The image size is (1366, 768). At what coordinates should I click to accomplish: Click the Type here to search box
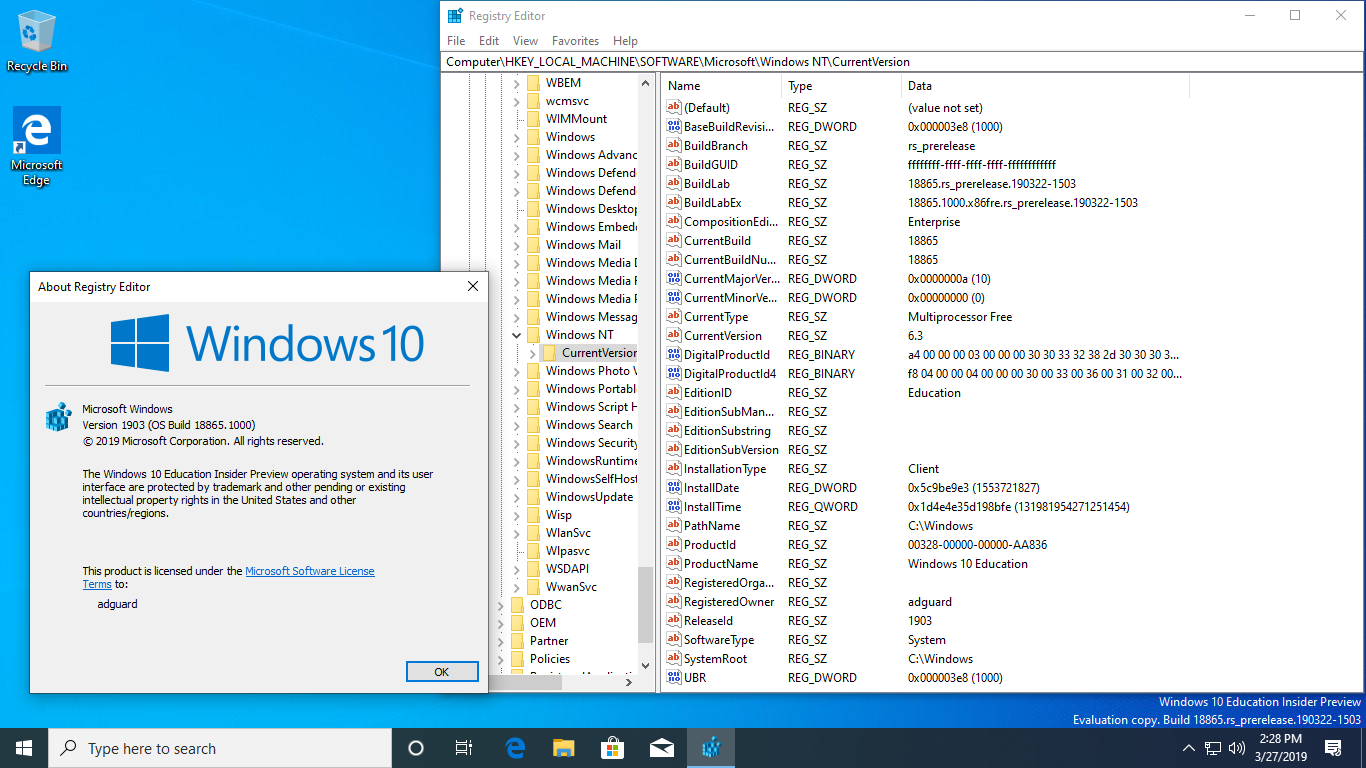[x=220, y=748]
